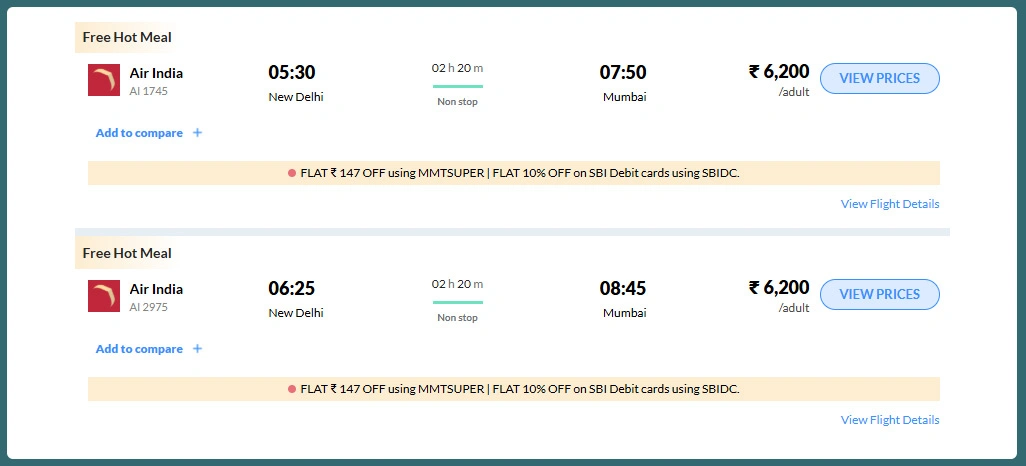Click red dot on first offer banner
This screenshot has width=1026, height=466.
click(x=292, y=173)
